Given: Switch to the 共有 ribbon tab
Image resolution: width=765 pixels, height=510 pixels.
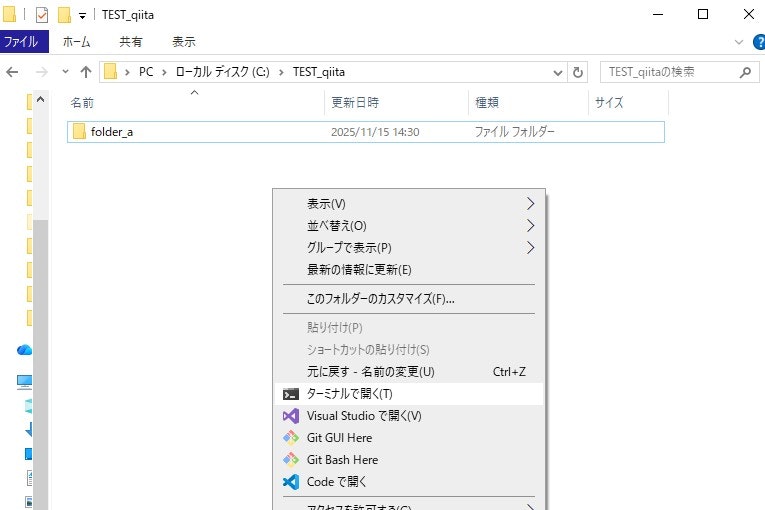Looking at the screenshot, I should coord(131,42).
